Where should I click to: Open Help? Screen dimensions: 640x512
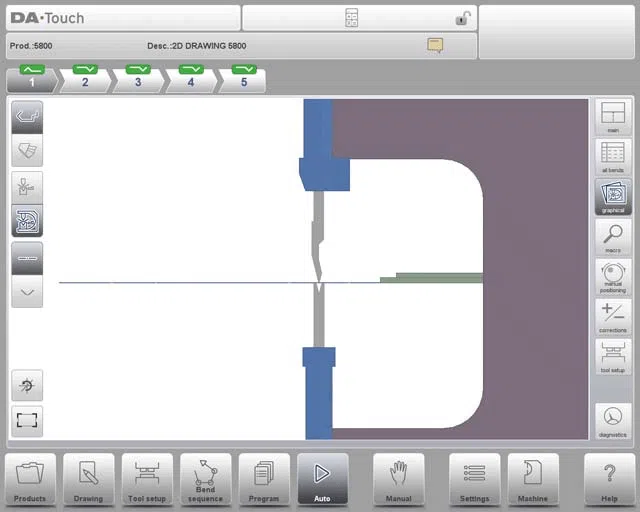[609, 479]
